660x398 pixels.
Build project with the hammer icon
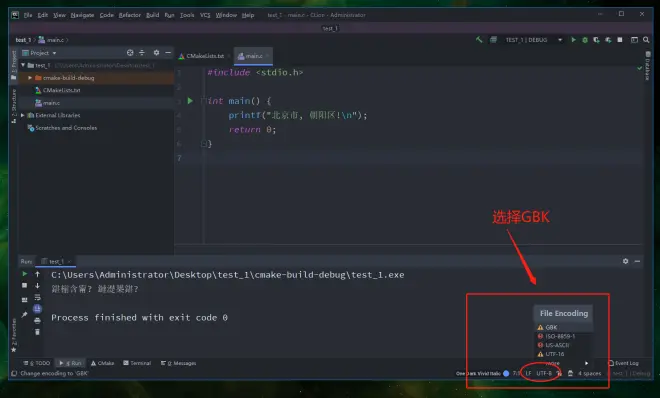click(x=479, y=40)
